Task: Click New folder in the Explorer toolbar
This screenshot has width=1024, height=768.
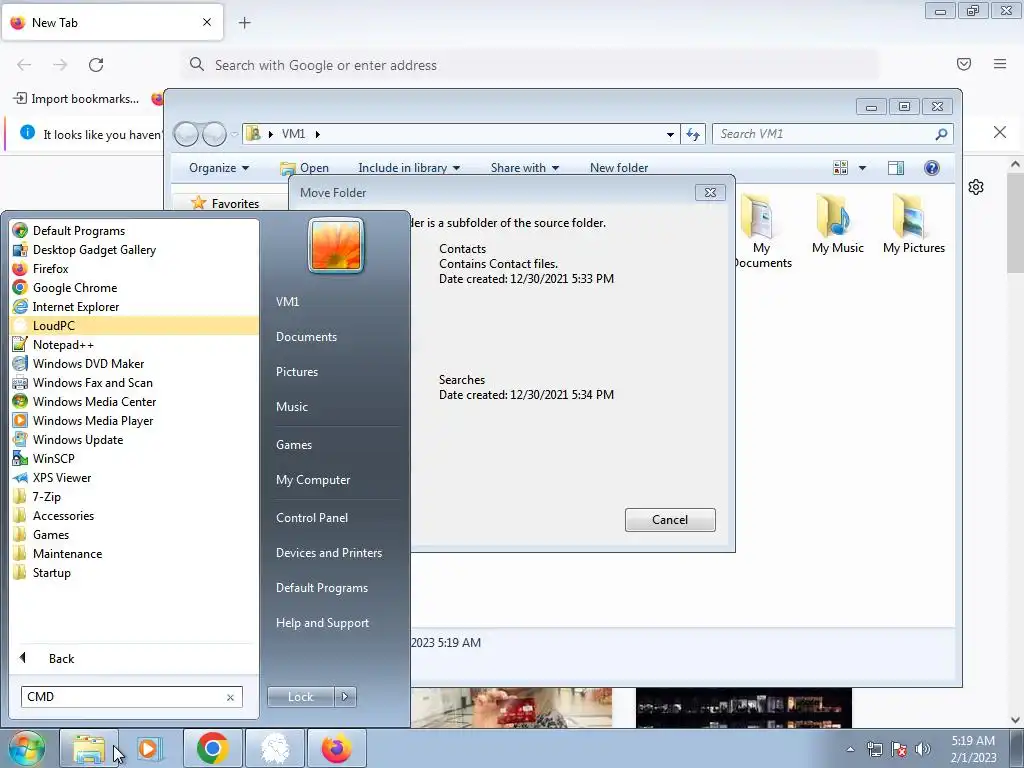Action: [x=619, y=168]
